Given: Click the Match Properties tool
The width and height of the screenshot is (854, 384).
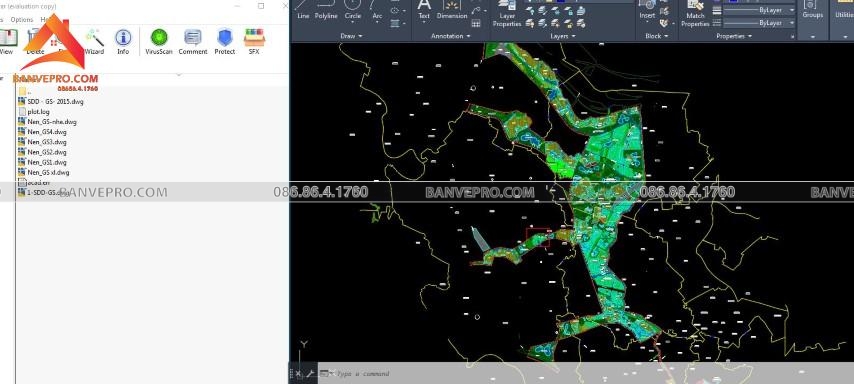Looking at the screenshot, I should point(695,14).
